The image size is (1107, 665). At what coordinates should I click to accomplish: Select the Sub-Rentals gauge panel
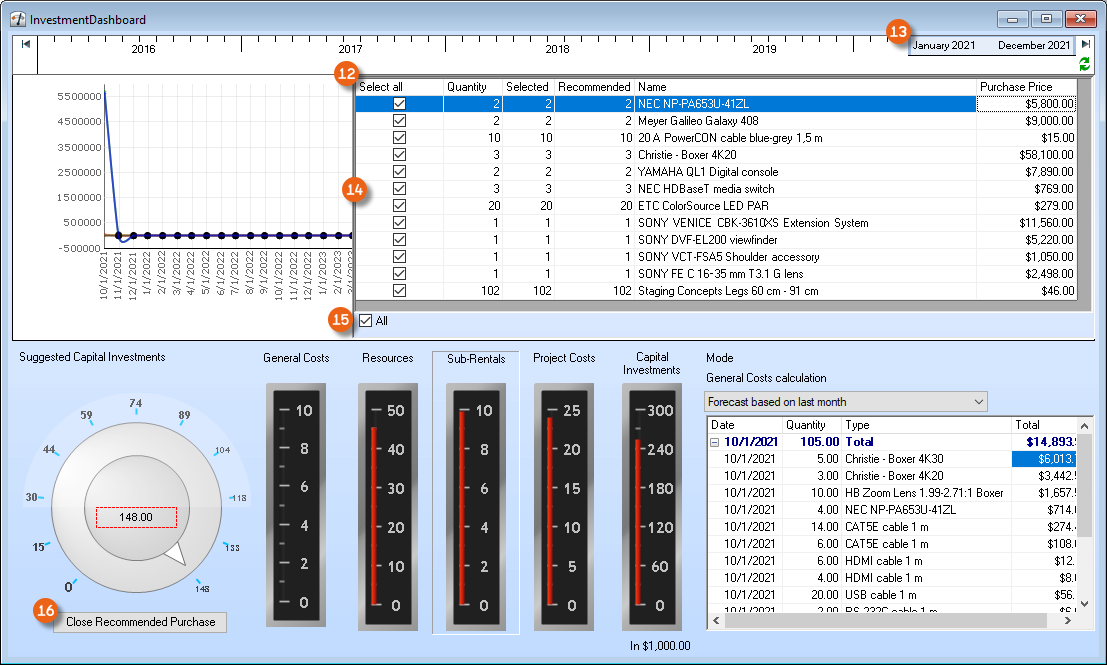(x=476, y=492)
